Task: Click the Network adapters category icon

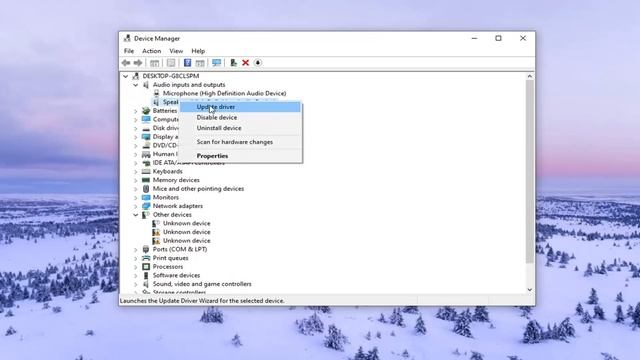Action: [x=146, y=206]
